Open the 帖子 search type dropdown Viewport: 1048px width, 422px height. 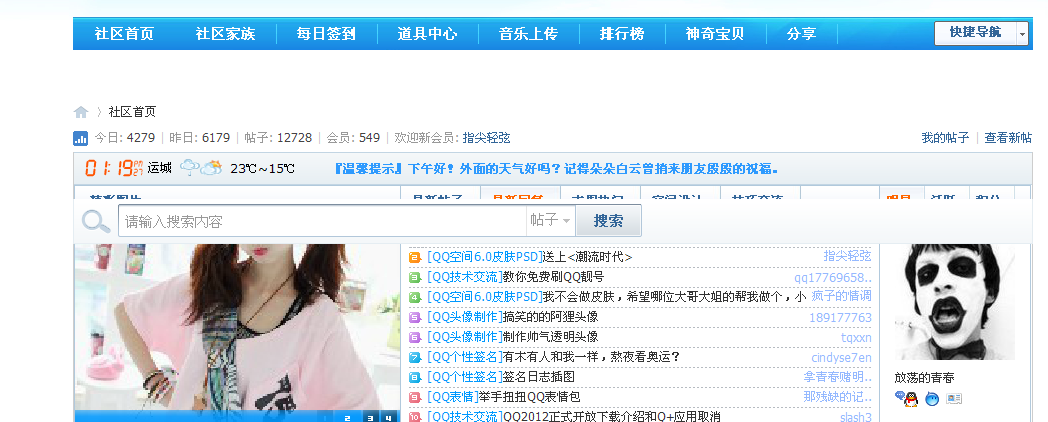(x=551, y=220)
